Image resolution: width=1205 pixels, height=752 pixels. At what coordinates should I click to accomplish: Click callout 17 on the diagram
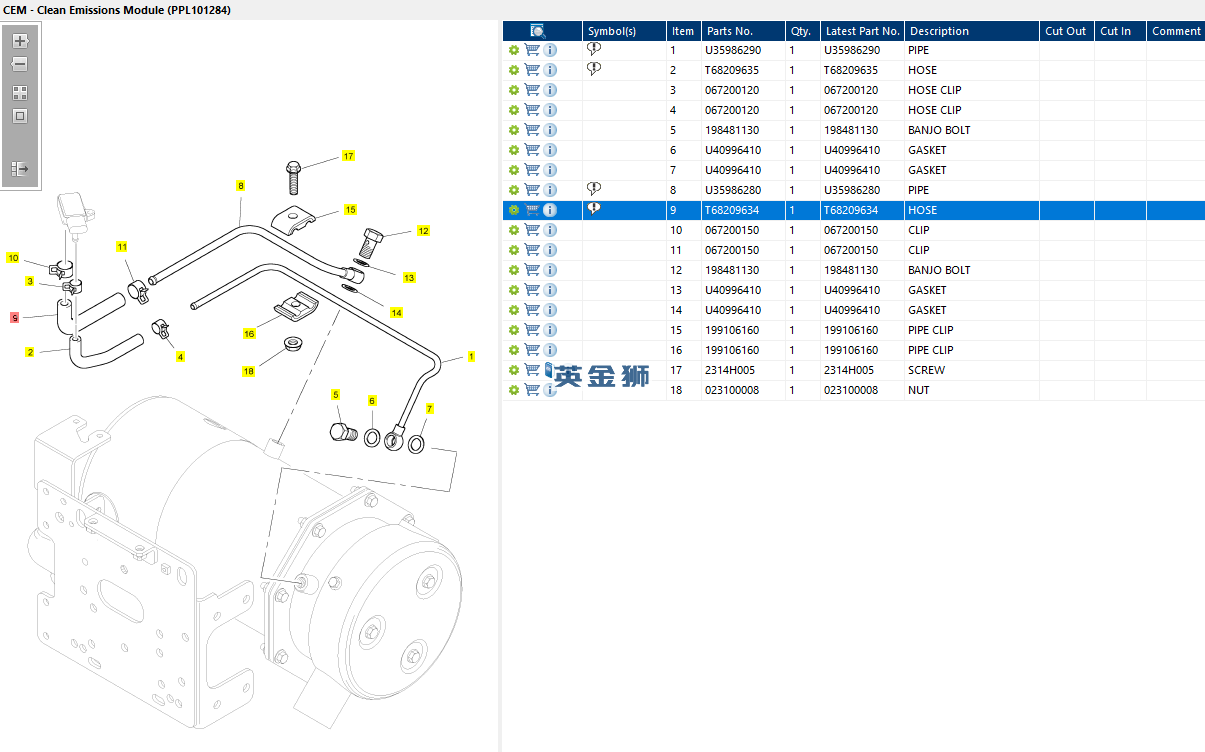coord(348,156)
